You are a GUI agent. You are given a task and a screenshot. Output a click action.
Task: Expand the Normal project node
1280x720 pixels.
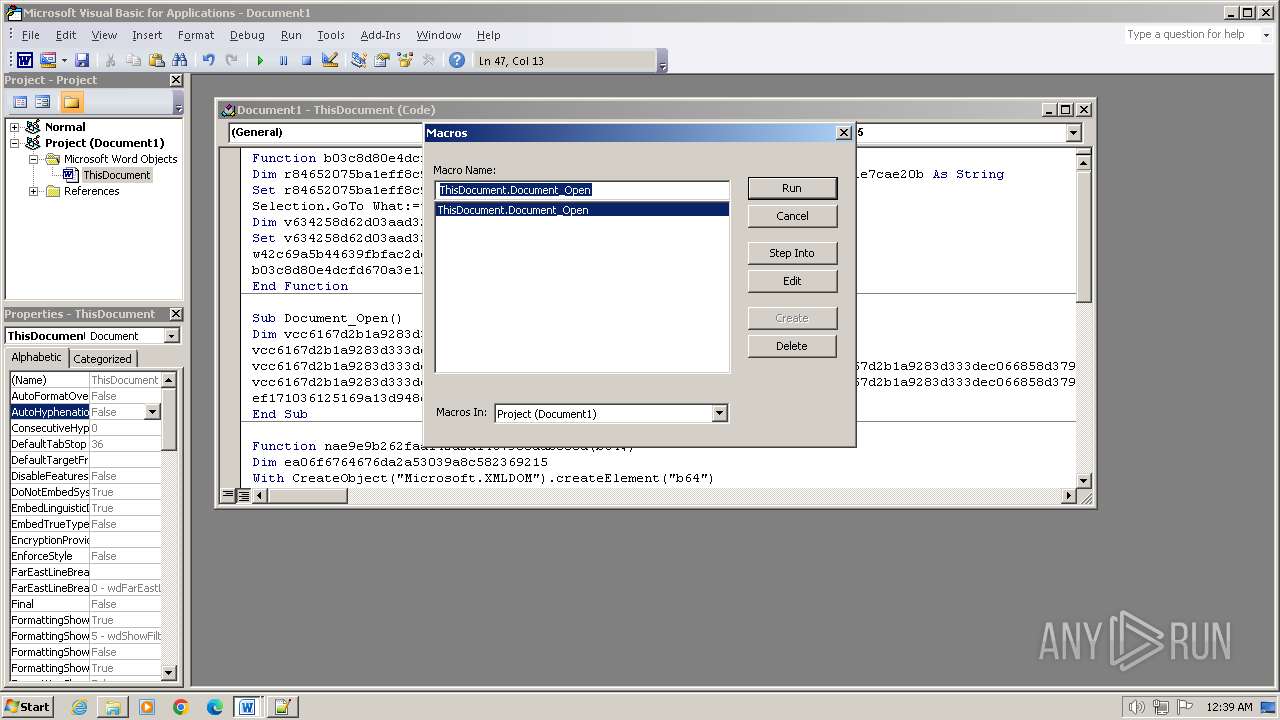14,127
